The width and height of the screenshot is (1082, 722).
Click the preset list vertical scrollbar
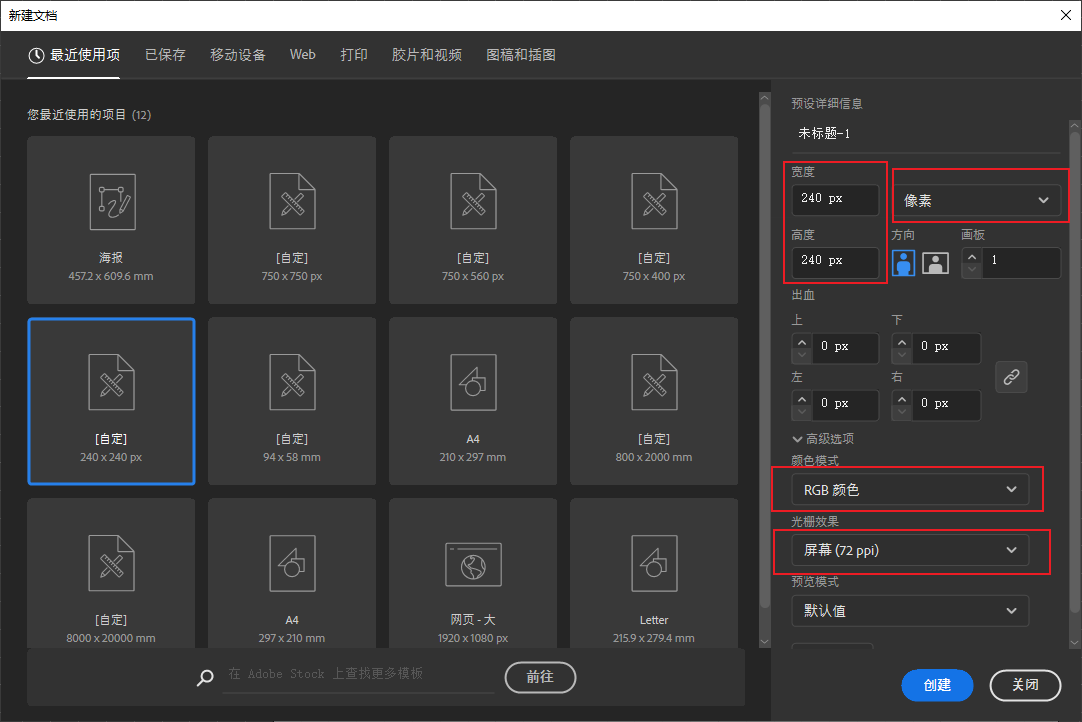tap(765, 356)
